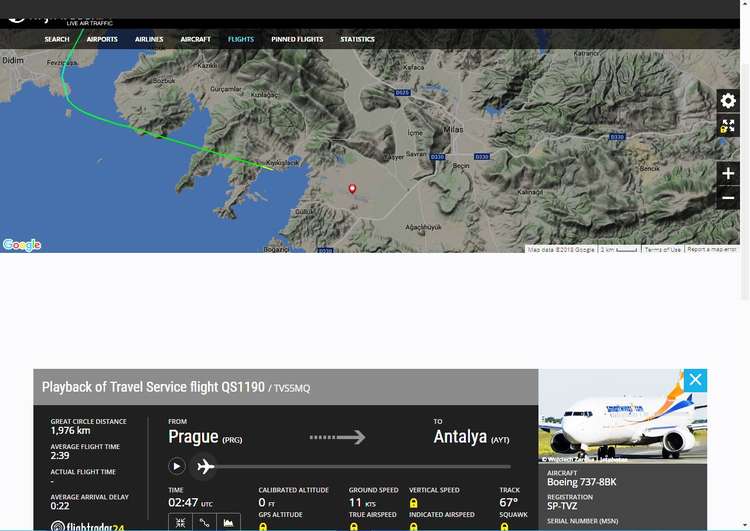This screenshot has width=750, height=531.
Task: Click the Squawk lock icon
Action: 504,527
